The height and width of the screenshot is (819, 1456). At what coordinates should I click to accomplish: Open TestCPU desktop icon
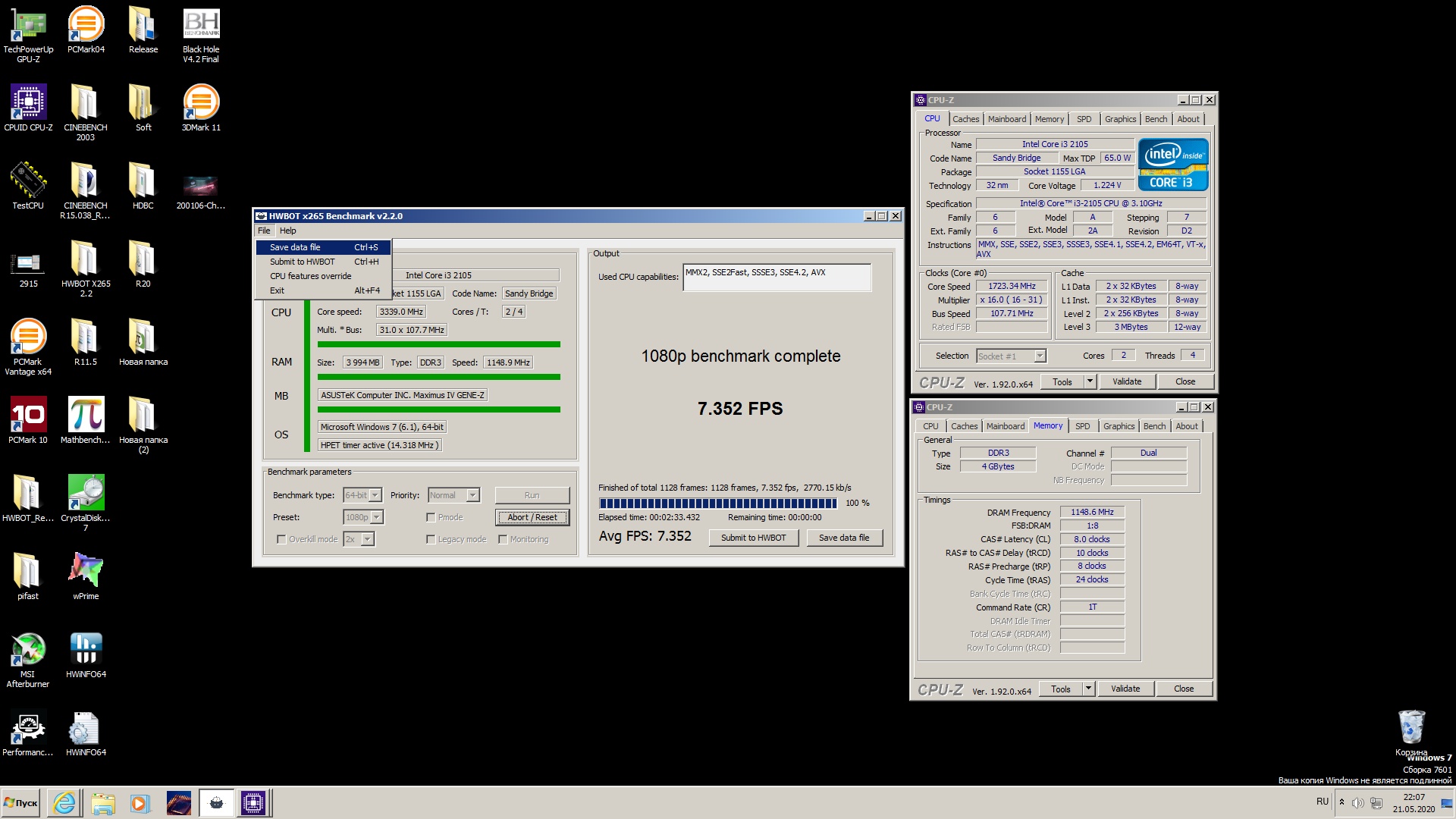[28, 186]
